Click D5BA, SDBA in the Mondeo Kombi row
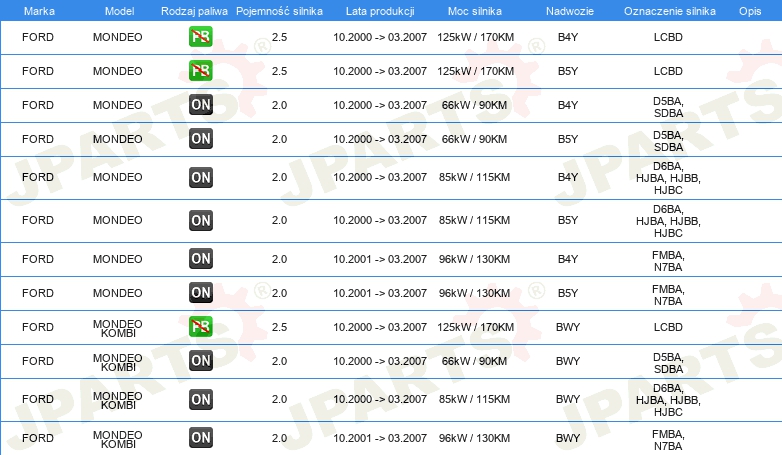Image resolution: width=782 pixels, height=455 pixels. click(x=668, y=363)
